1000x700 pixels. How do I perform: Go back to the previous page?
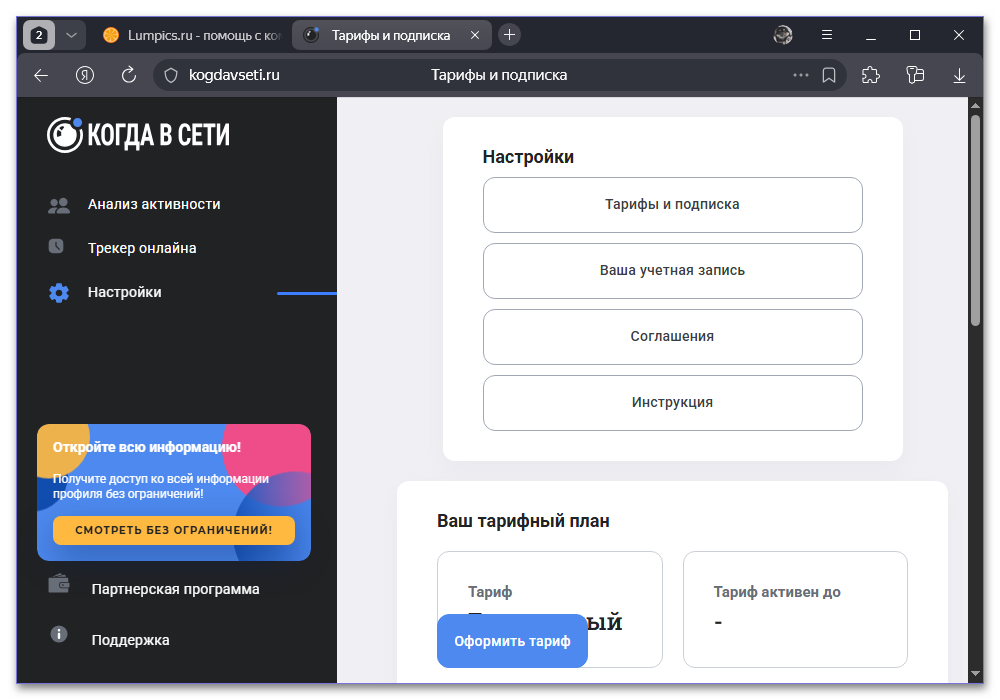pyautogui.click(x=41, y=75)
